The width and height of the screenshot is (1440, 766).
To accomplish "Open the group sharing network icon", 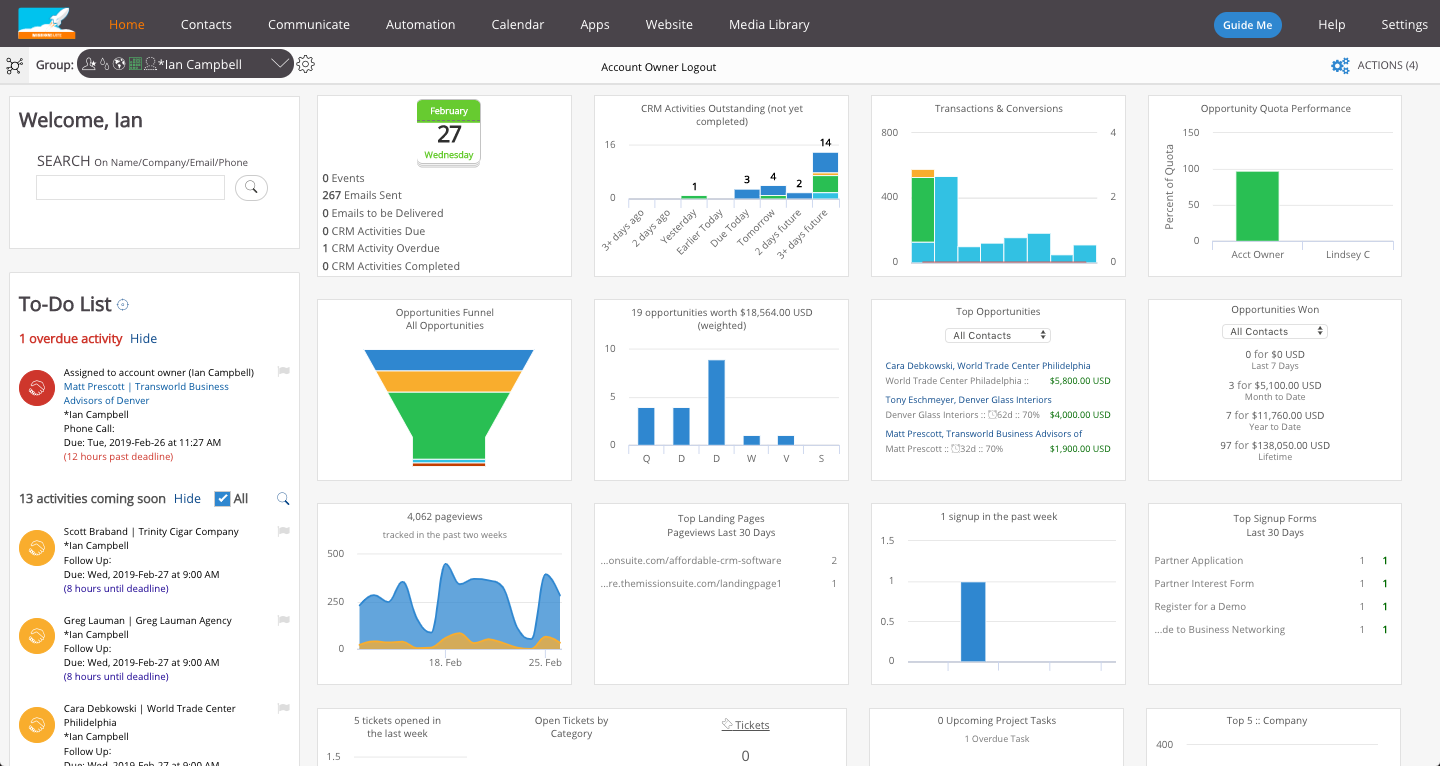I will [x=14, y=64].
